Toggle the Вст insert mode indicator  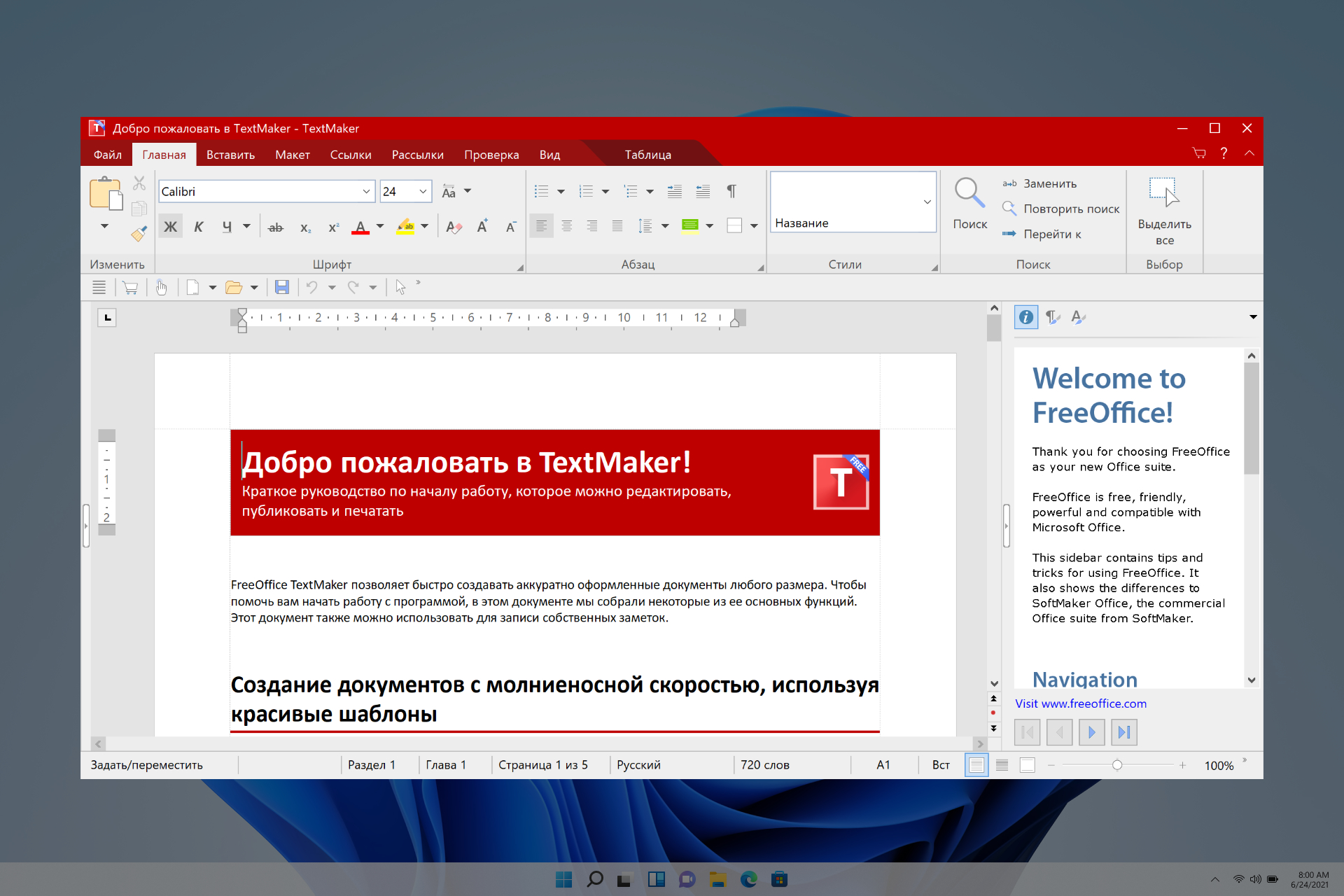coord(940,765)
